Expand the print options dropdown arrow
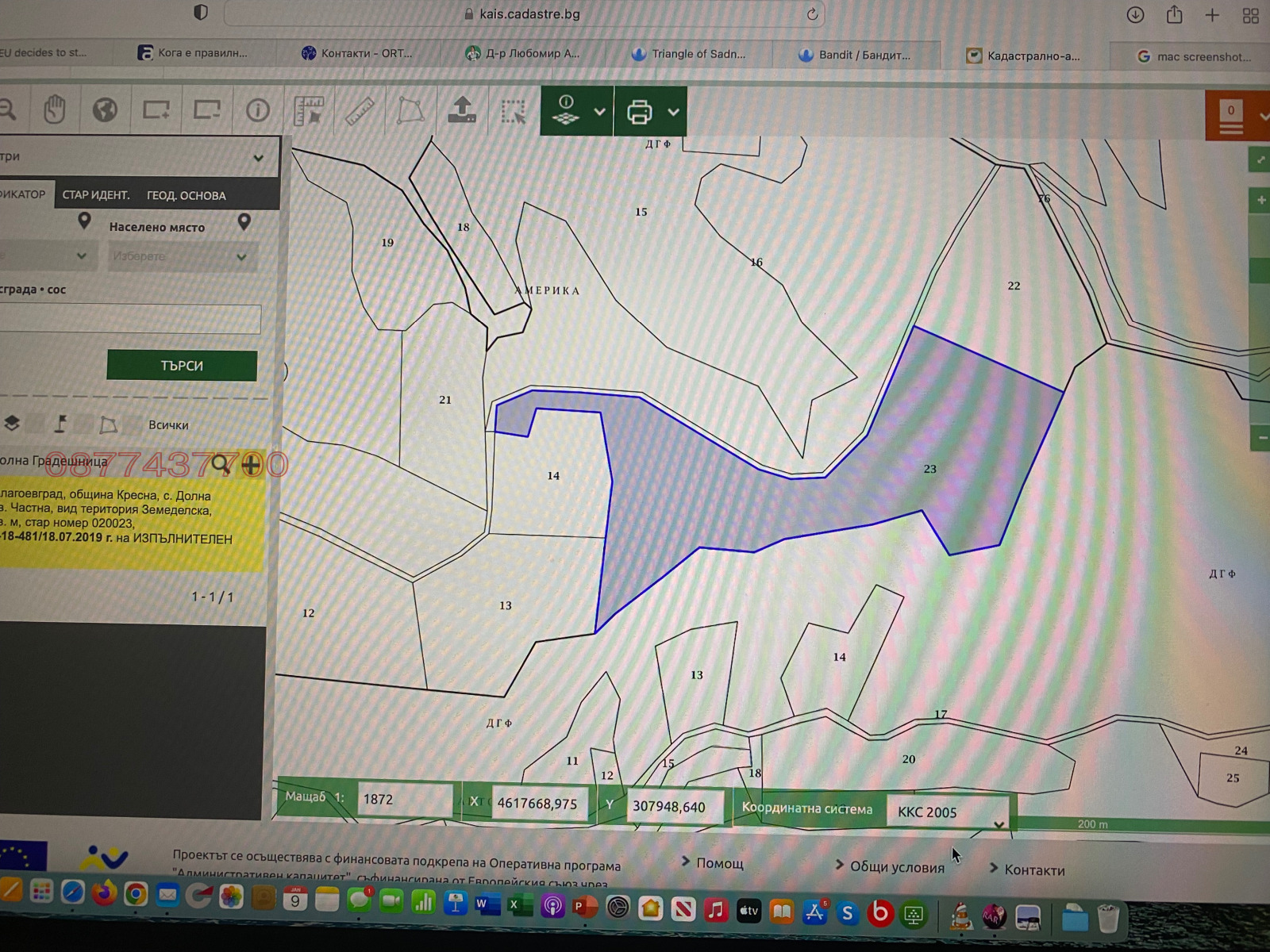 click(673, 112)
